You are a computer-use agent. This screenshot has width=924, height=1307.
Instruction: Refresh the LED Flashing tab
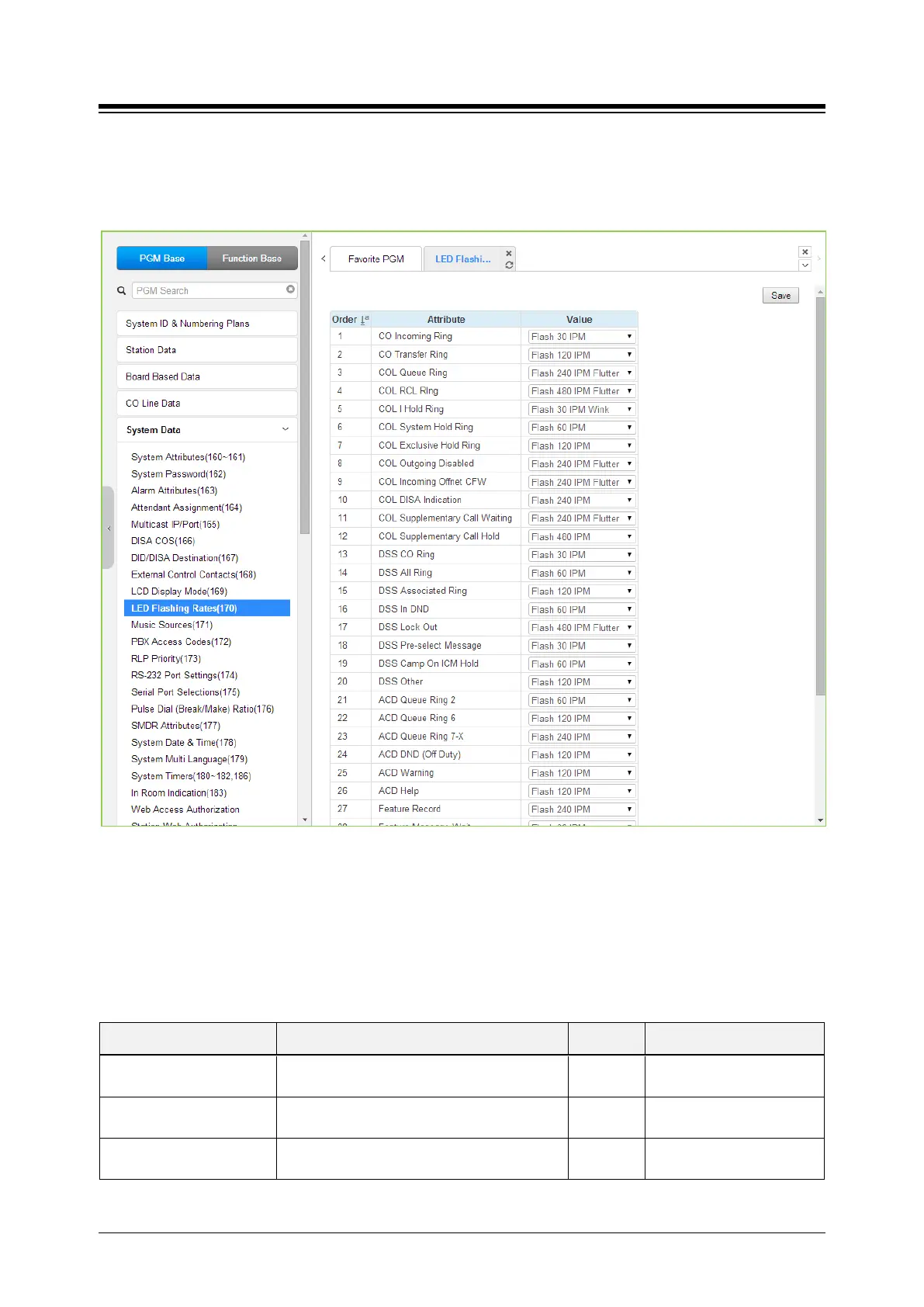[x=509, y=265]
